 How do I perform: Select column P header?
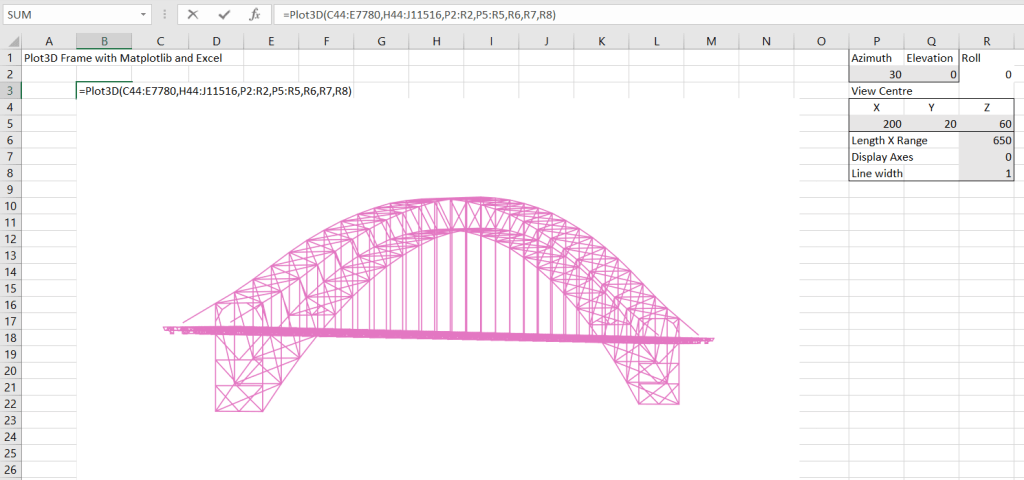[876, 41]
